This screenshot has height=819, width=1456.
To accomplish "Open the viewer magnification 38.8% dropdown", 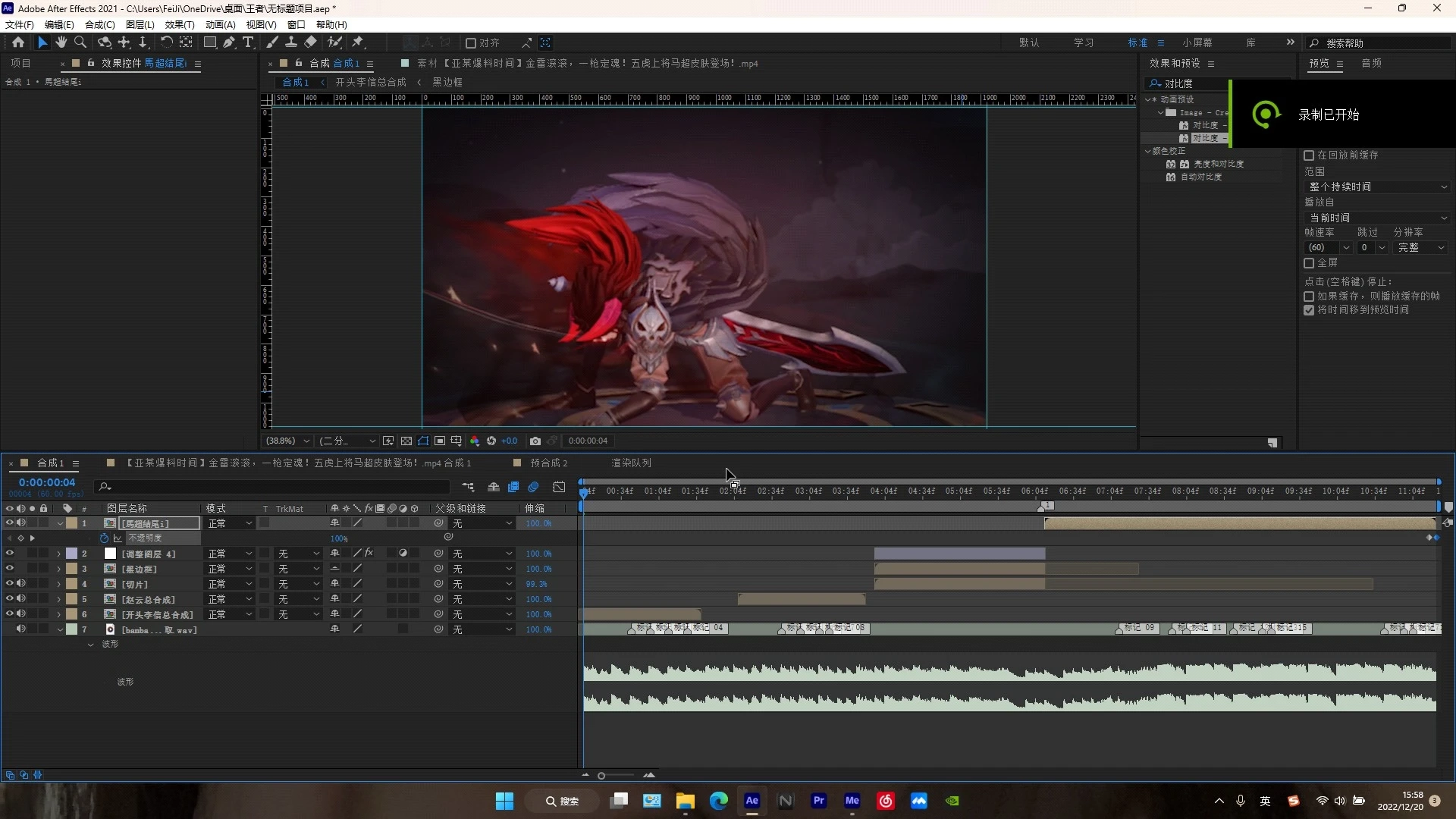I will pyautogui.click(x=287, y=441).
